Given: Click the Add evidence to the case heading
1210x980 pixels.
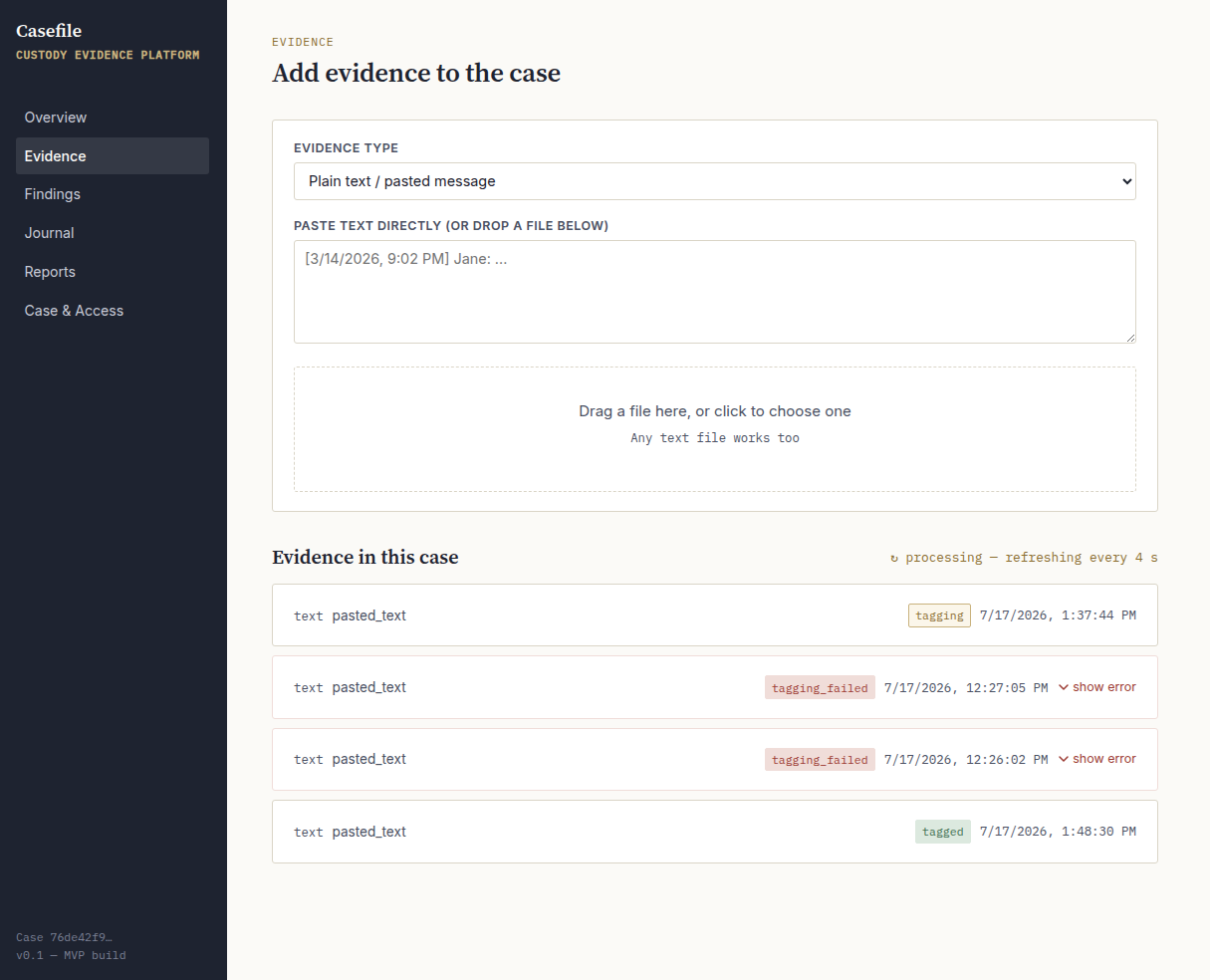Looking at the screenshot, I should click(416, 73).
